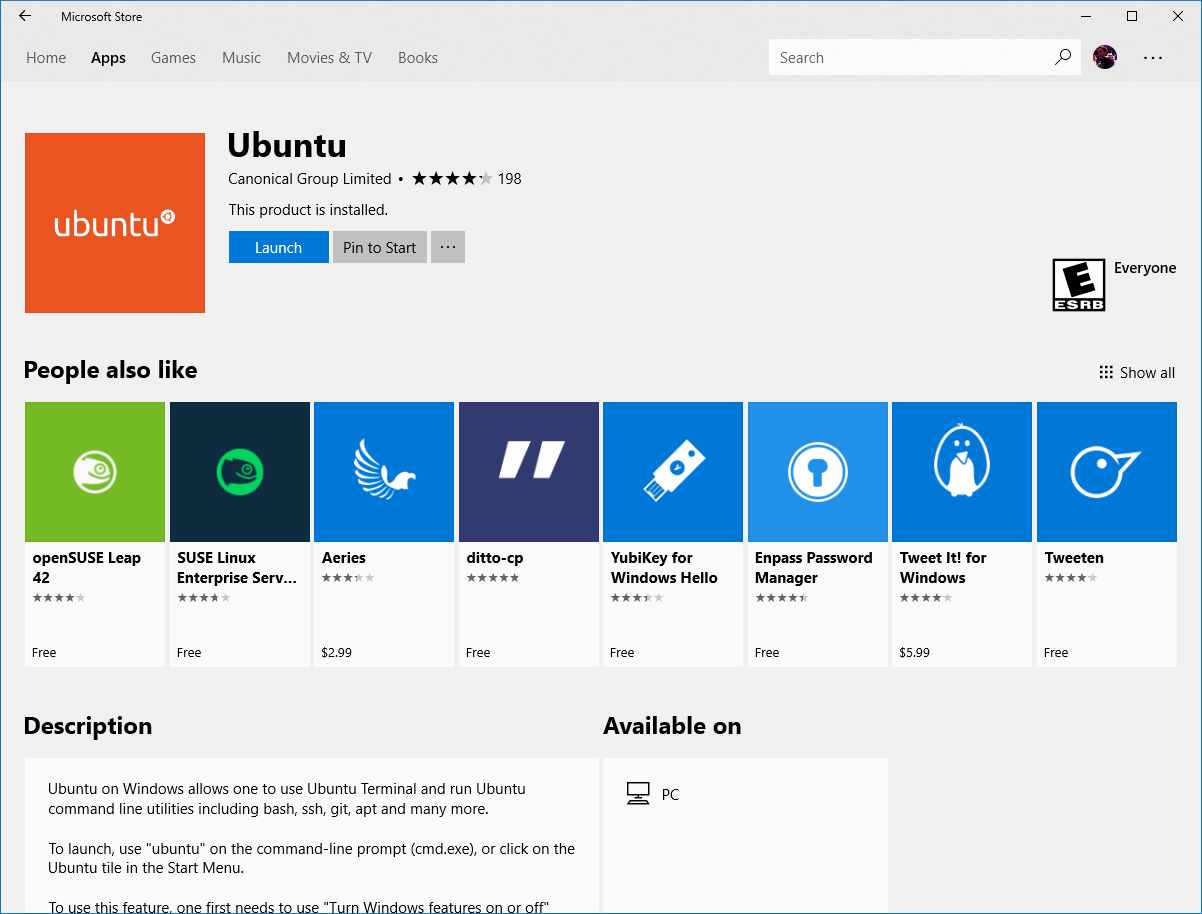
Task: Click the Tweeten title text
Action: (x=1074, y=558)
